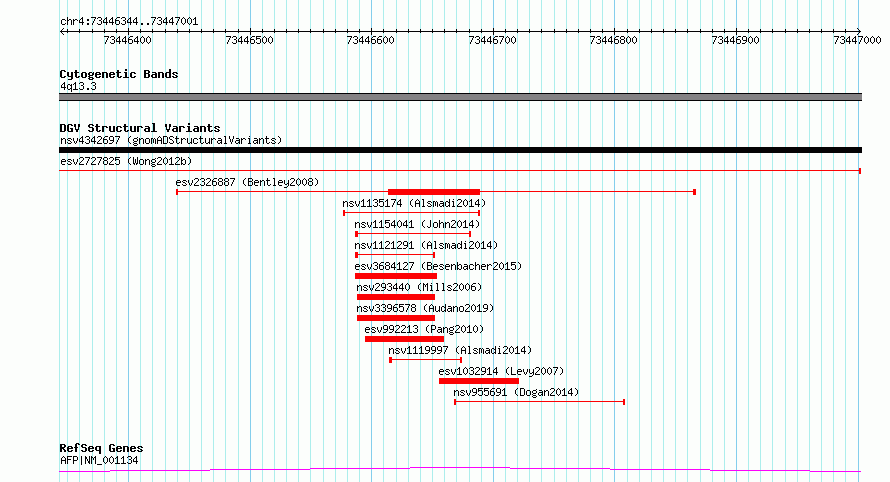Select ruler position 73446400

(128, 40)
